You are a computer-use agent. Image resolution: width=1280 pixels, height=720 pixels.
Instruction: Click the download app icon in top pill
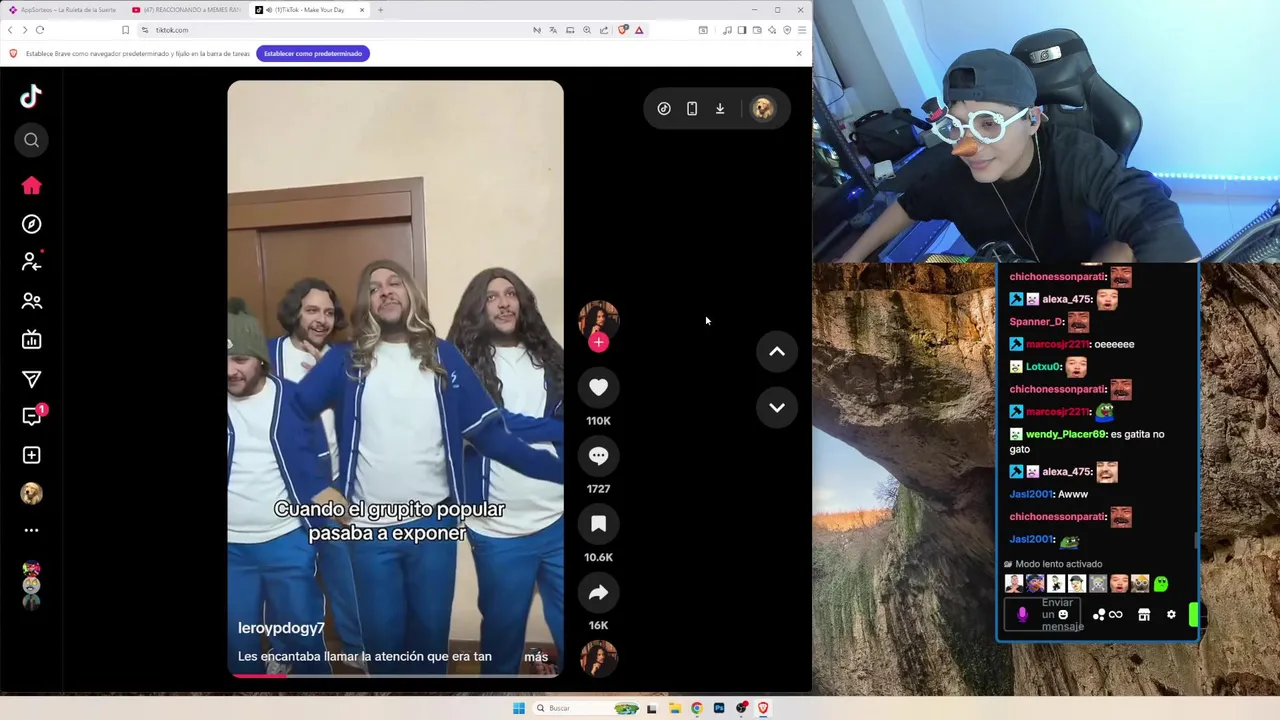(720, 108)
